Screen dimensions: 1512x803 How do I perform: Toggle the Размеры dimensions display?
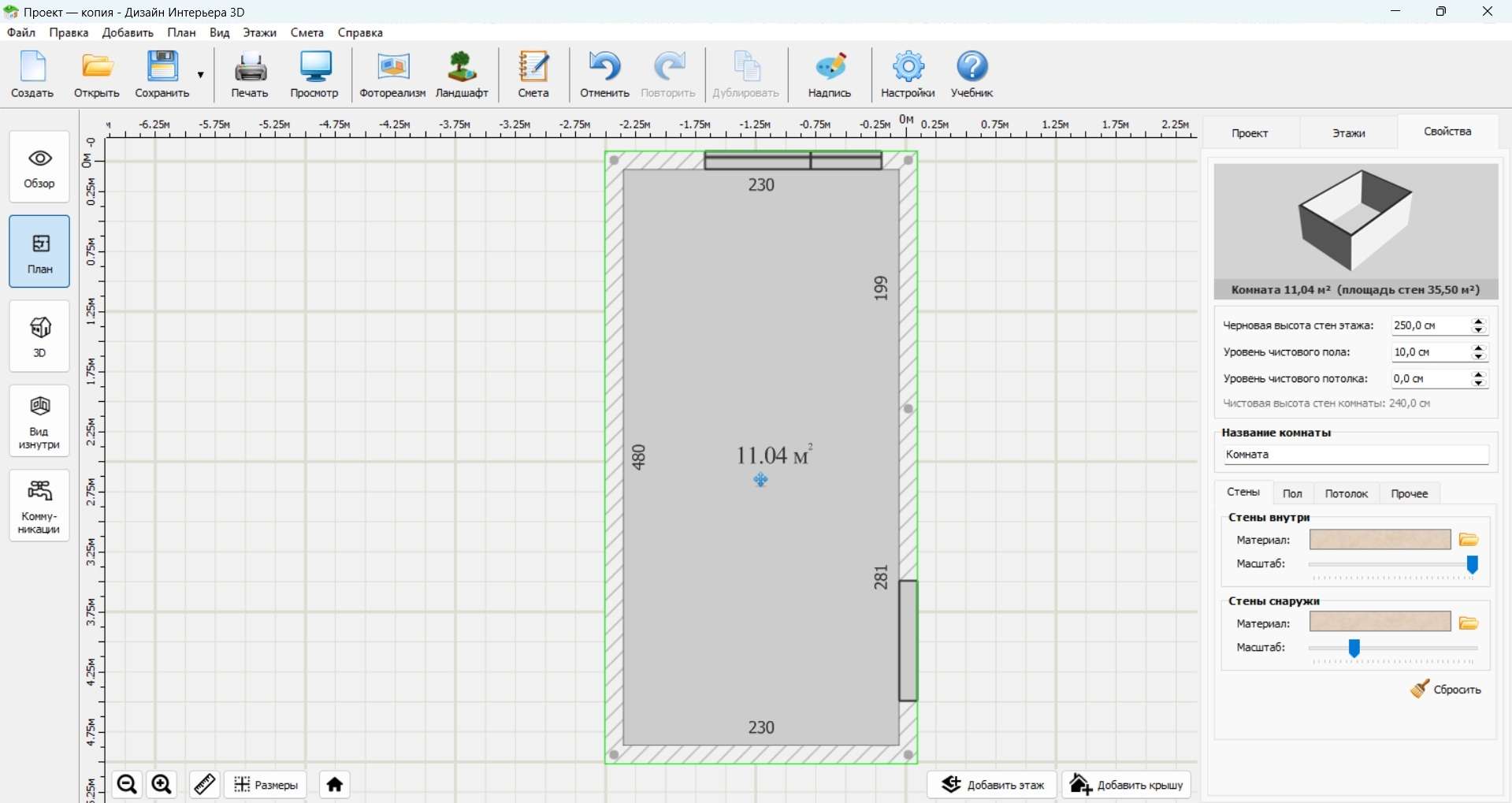tap(266, 785)
